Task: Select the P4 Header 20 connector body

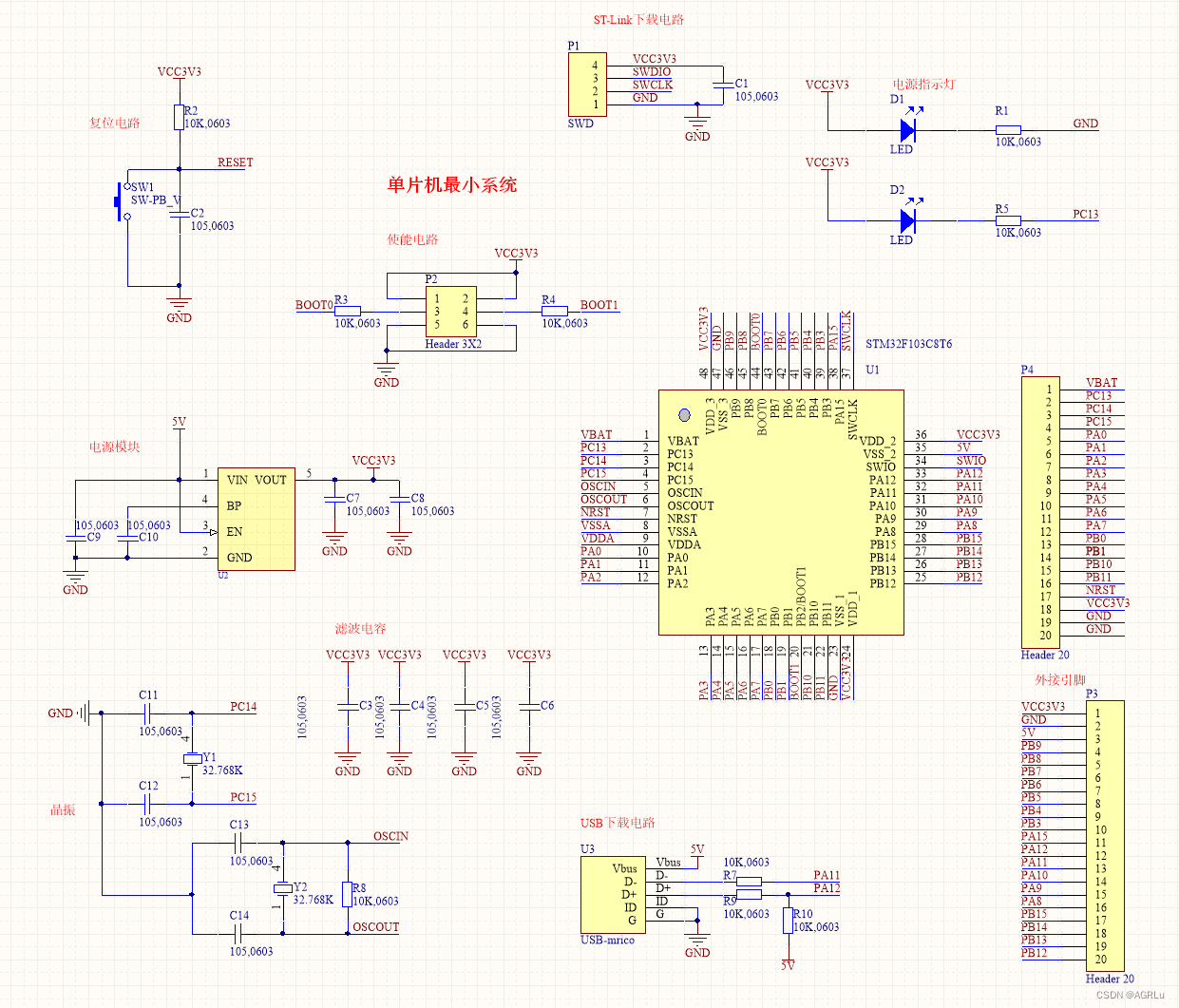Action: click(1040, 512)
